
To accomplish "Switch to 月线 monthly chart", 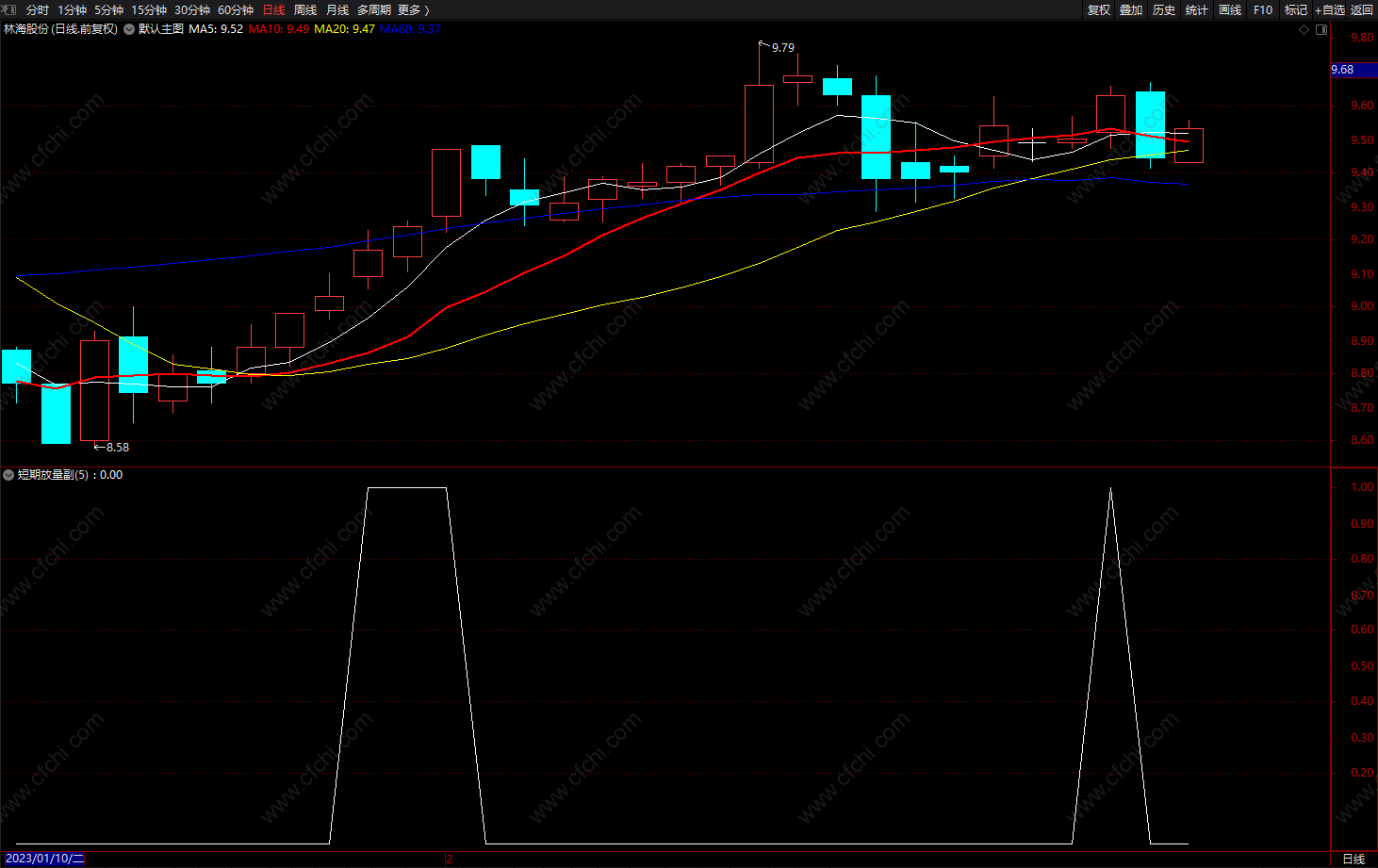I will 337,10.
